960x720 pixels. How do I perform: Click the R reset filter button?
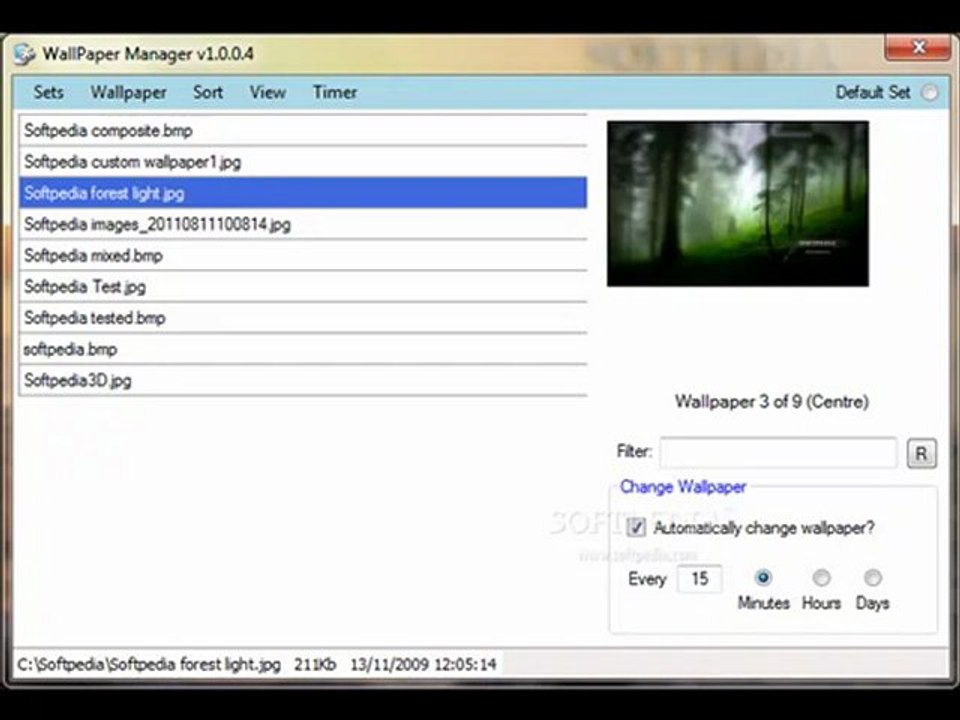pyautogui.click(x=921, y=454)
